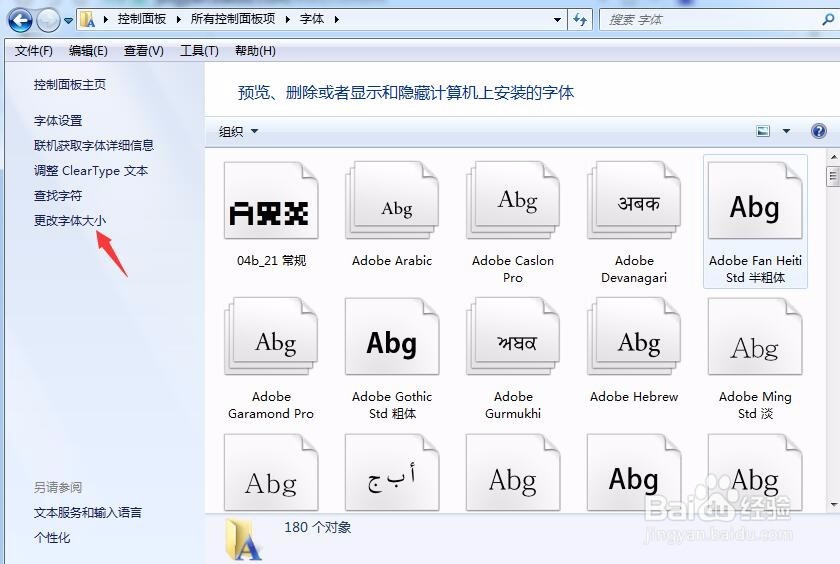The height and width of the screenshot is (564, 840).
Task: Click 联机获取字体详细信息 link
Action: click(94, 146)
